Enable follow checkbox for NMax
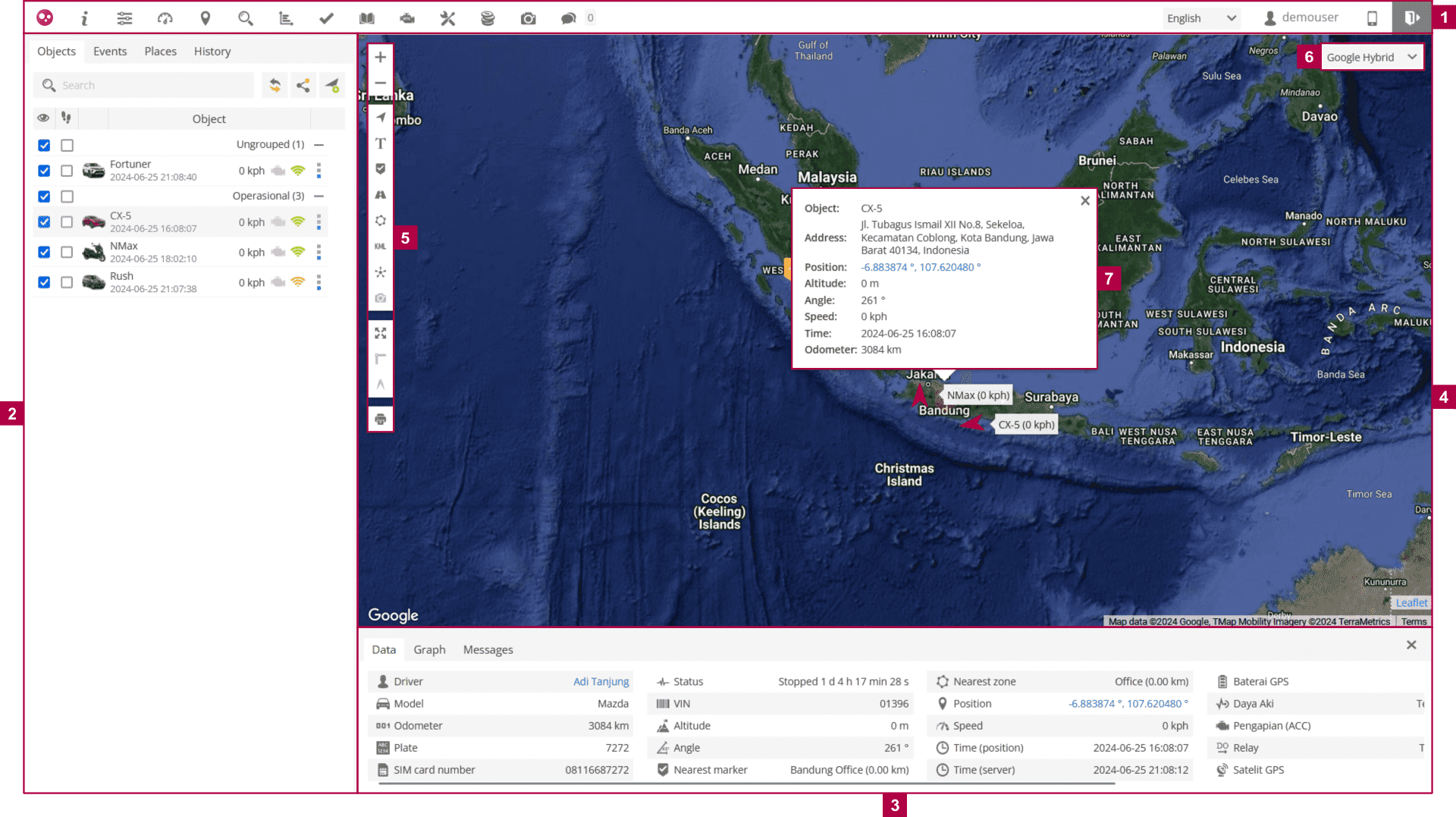The width and height of the screenshot is (1456, 817). 67,253
